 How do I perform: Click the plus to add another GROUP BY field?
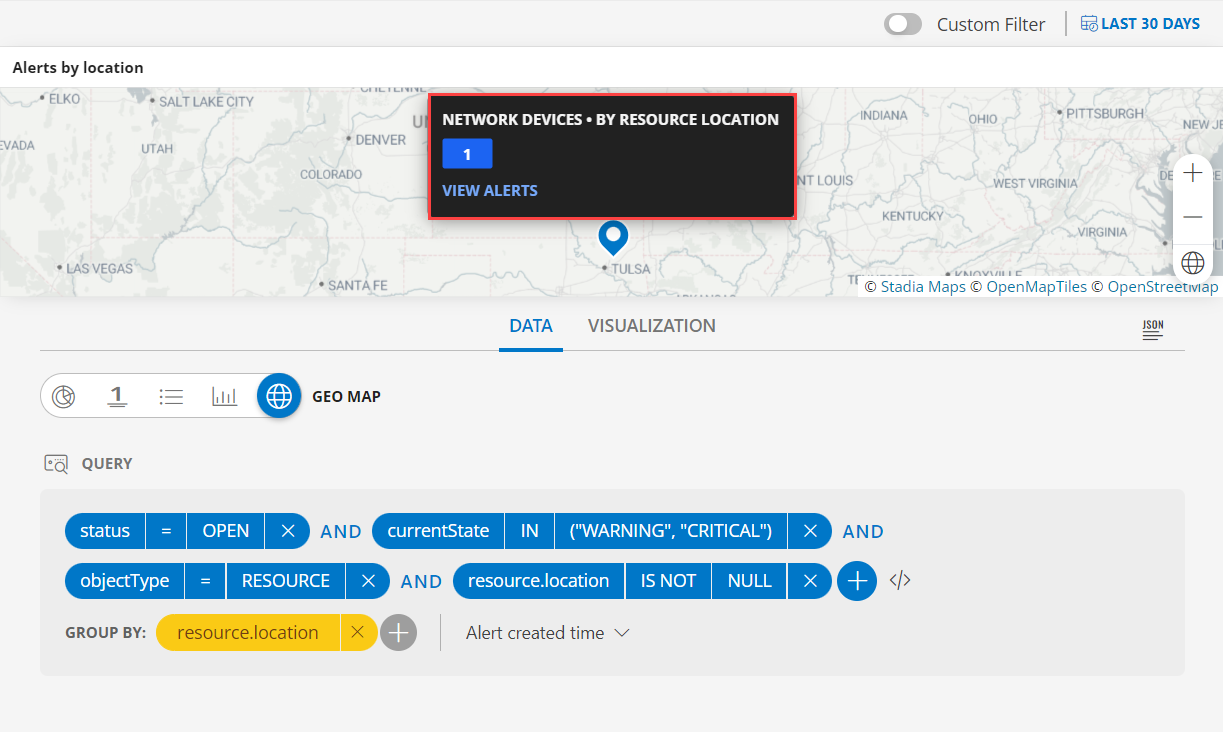[398, 632]
